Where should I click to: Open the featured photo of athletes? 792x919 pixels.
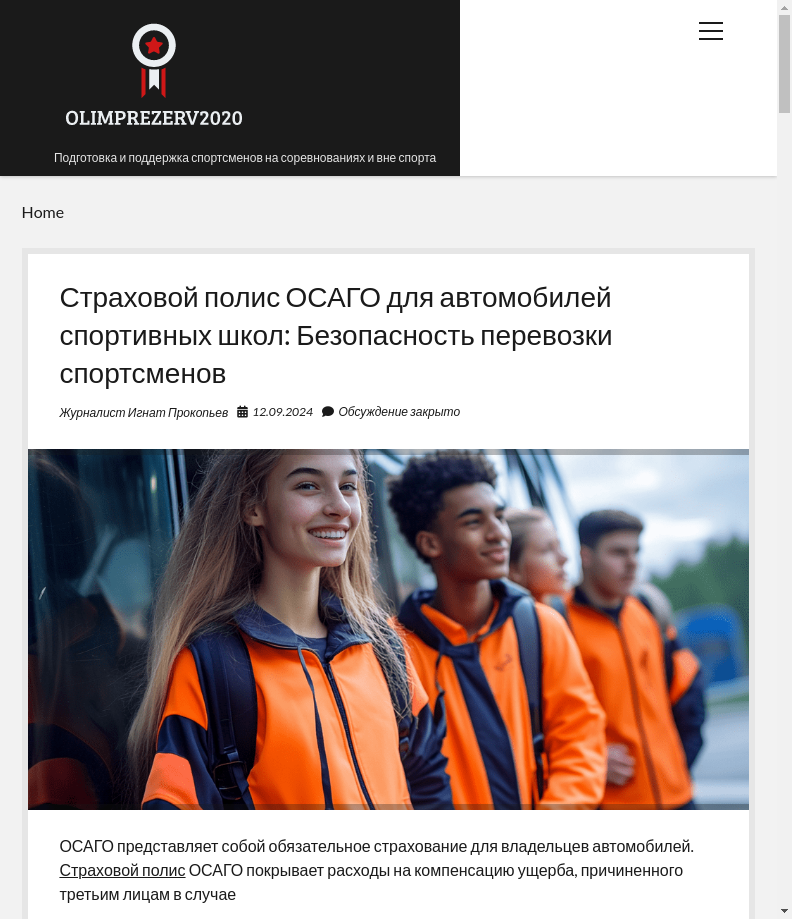pyautogui.click(x=388, y=629)
